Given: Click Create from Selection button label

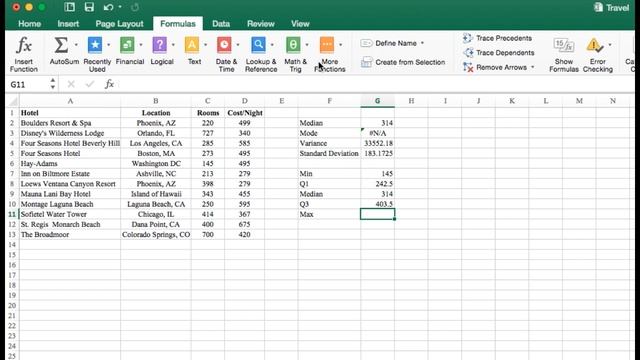Looking at the screenshot, I should [410, 62].
